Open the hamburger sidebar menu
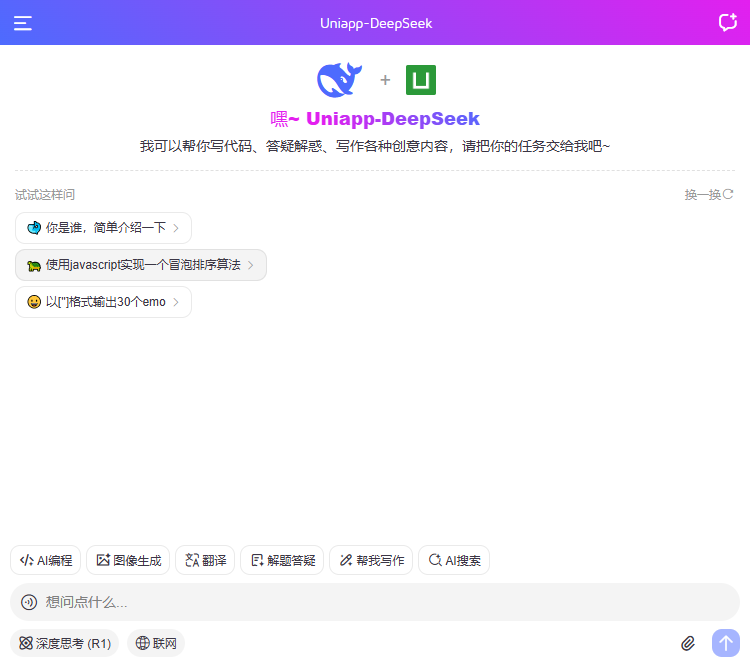This screenshot has width=750, height=667. click(x=23, y=23)
